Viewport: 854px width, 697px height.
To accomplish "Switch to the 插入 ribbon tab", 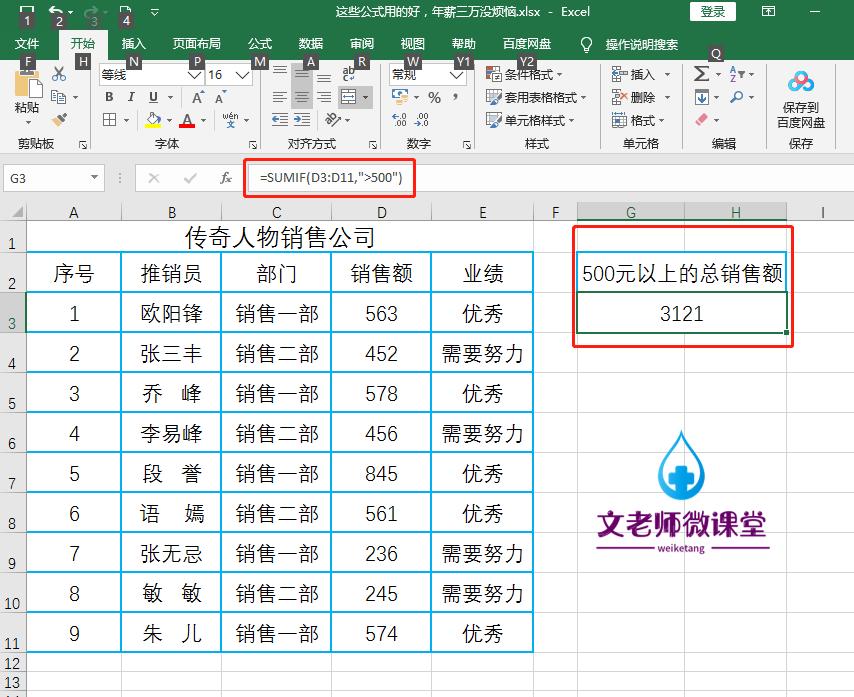I will pyautogui.click(x=131, y=44).
